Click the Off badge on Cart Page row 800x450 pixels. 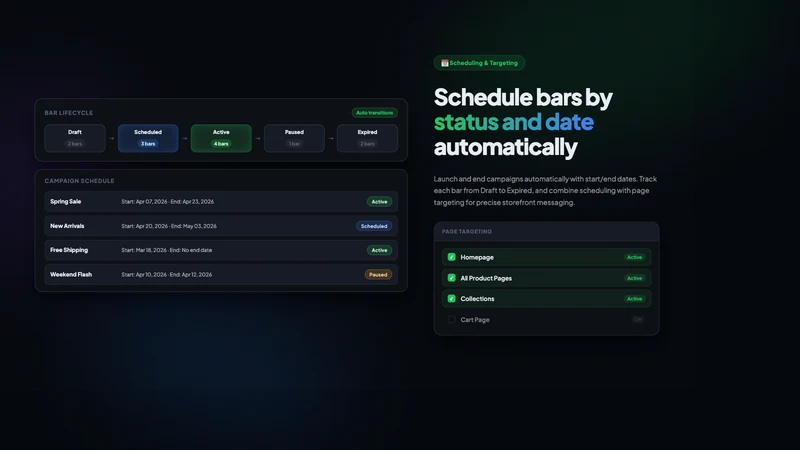coord(638,320)
